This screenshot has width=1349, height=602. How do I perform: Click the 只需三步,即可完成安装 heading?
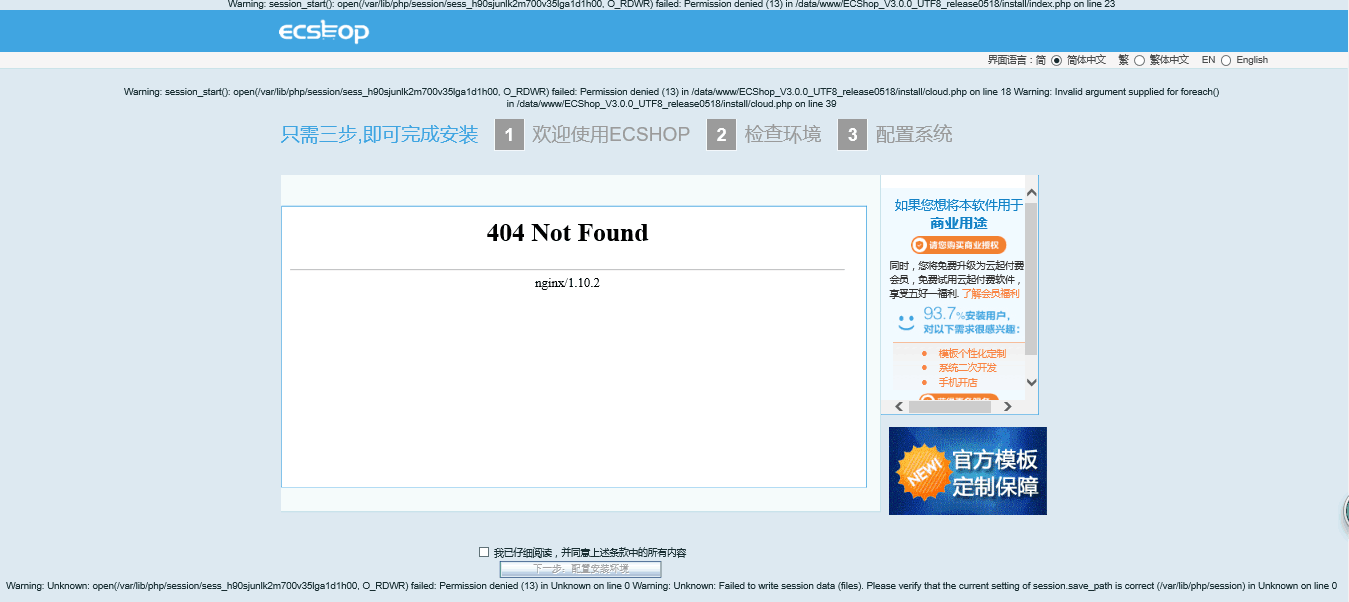(380, 135)
